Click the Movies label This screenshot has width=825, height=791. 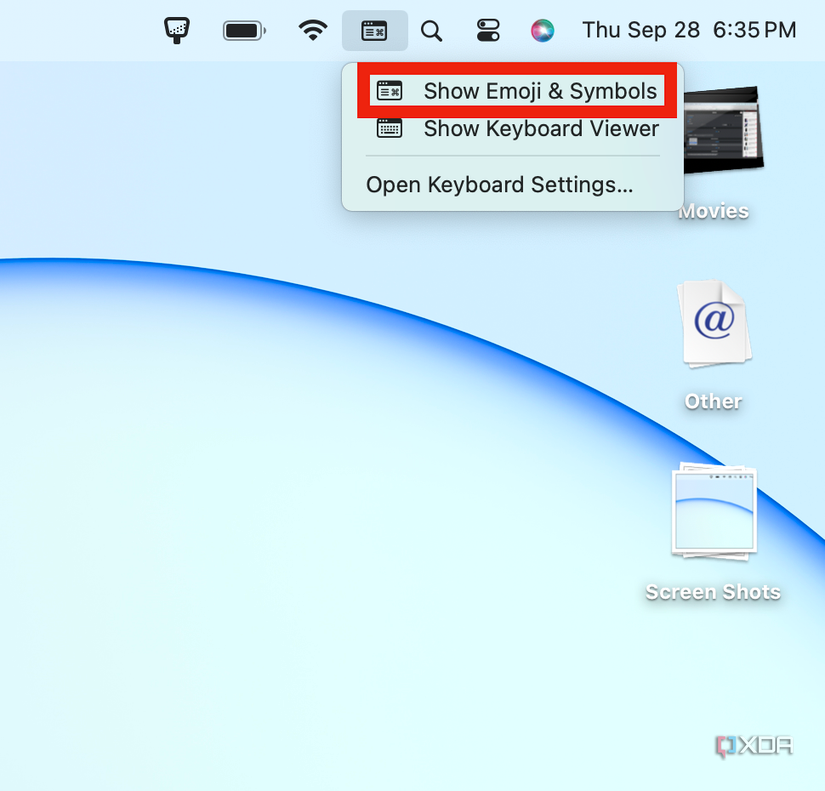pyautogui.click(x=713, y=212)
